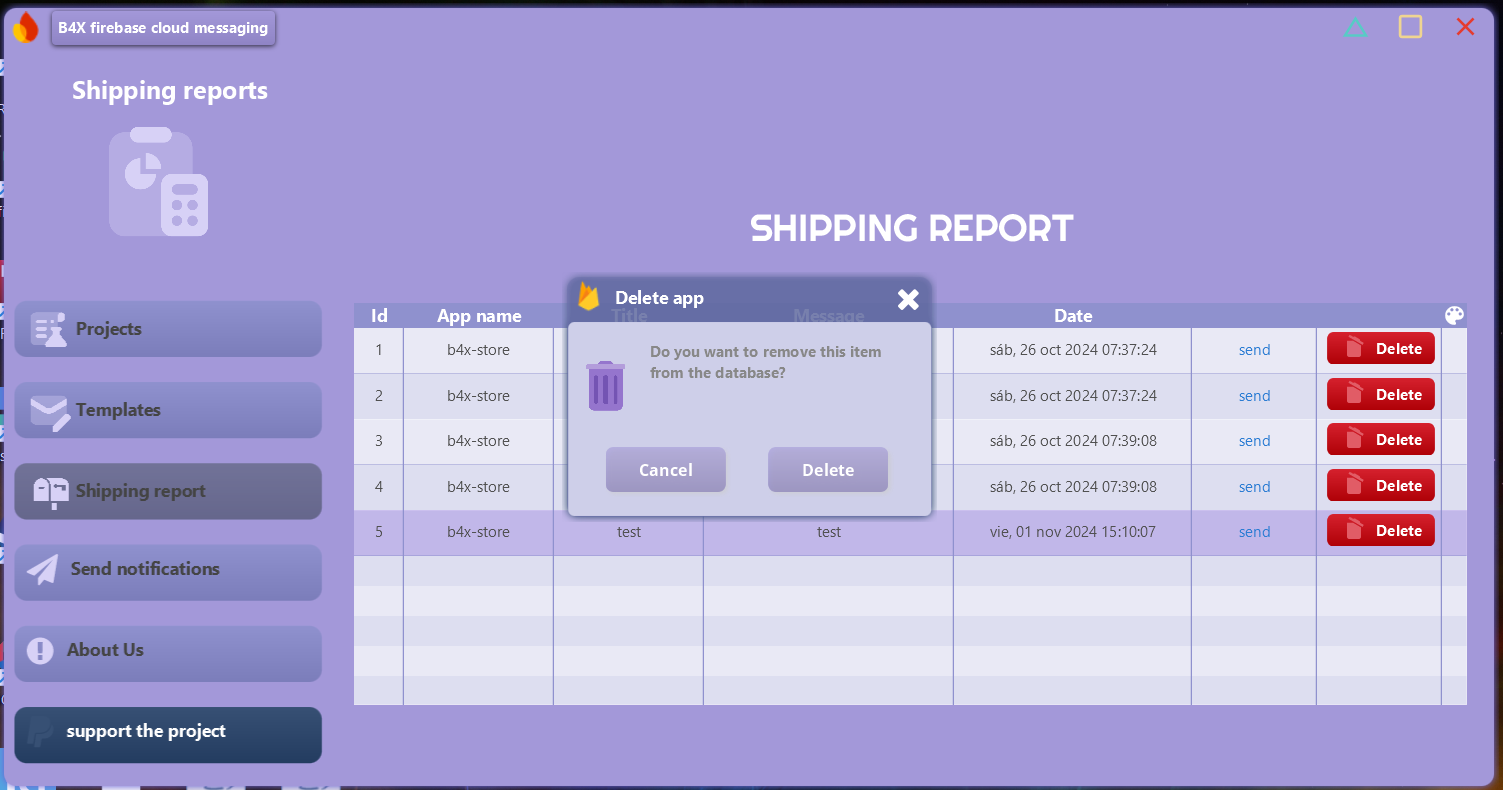
Task: Click send for the row dated 01 nov 2024
Action: coord(1254,532)
